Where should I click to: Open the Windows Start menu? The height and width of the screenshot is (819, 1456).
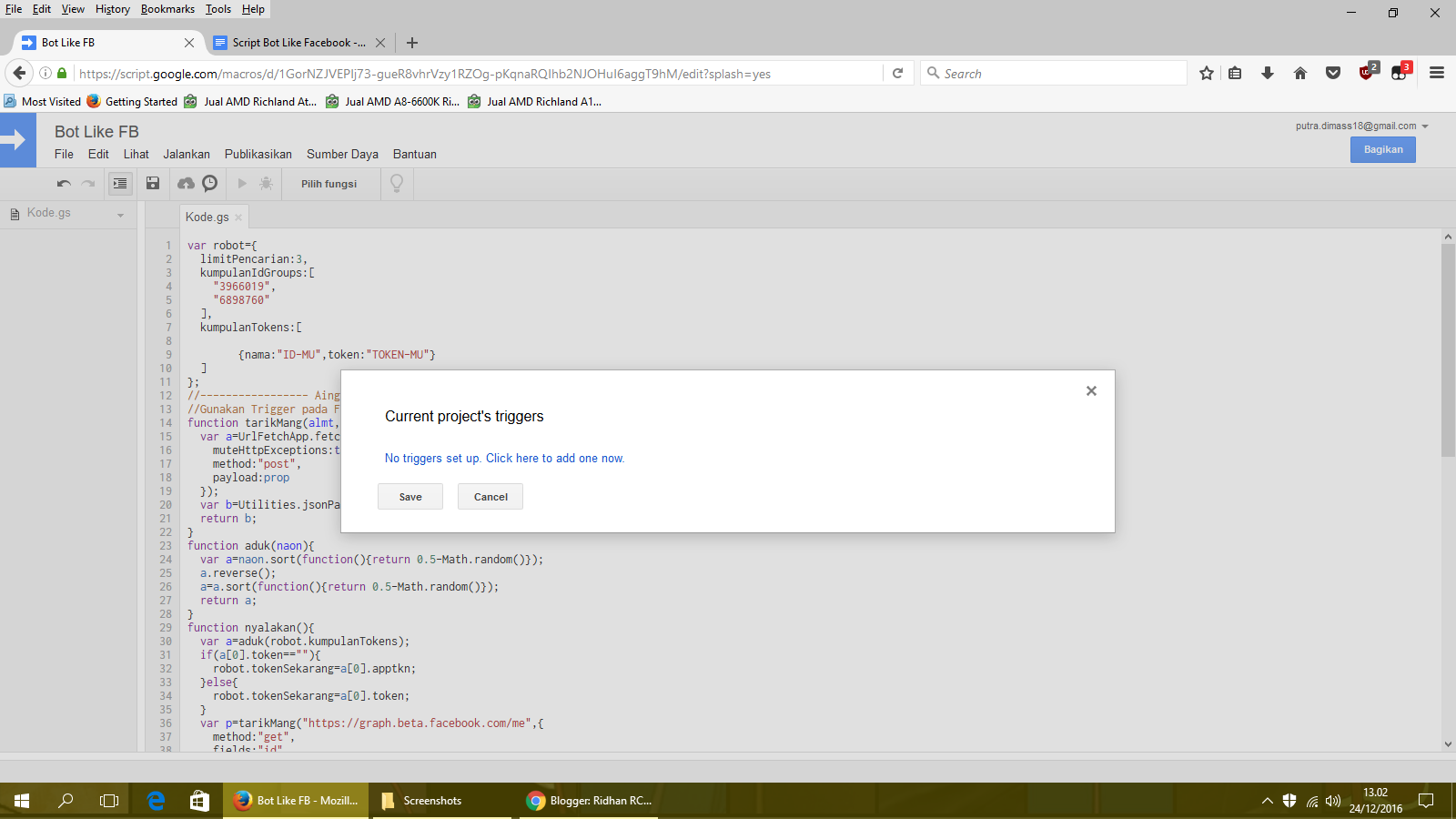(22, 801)
